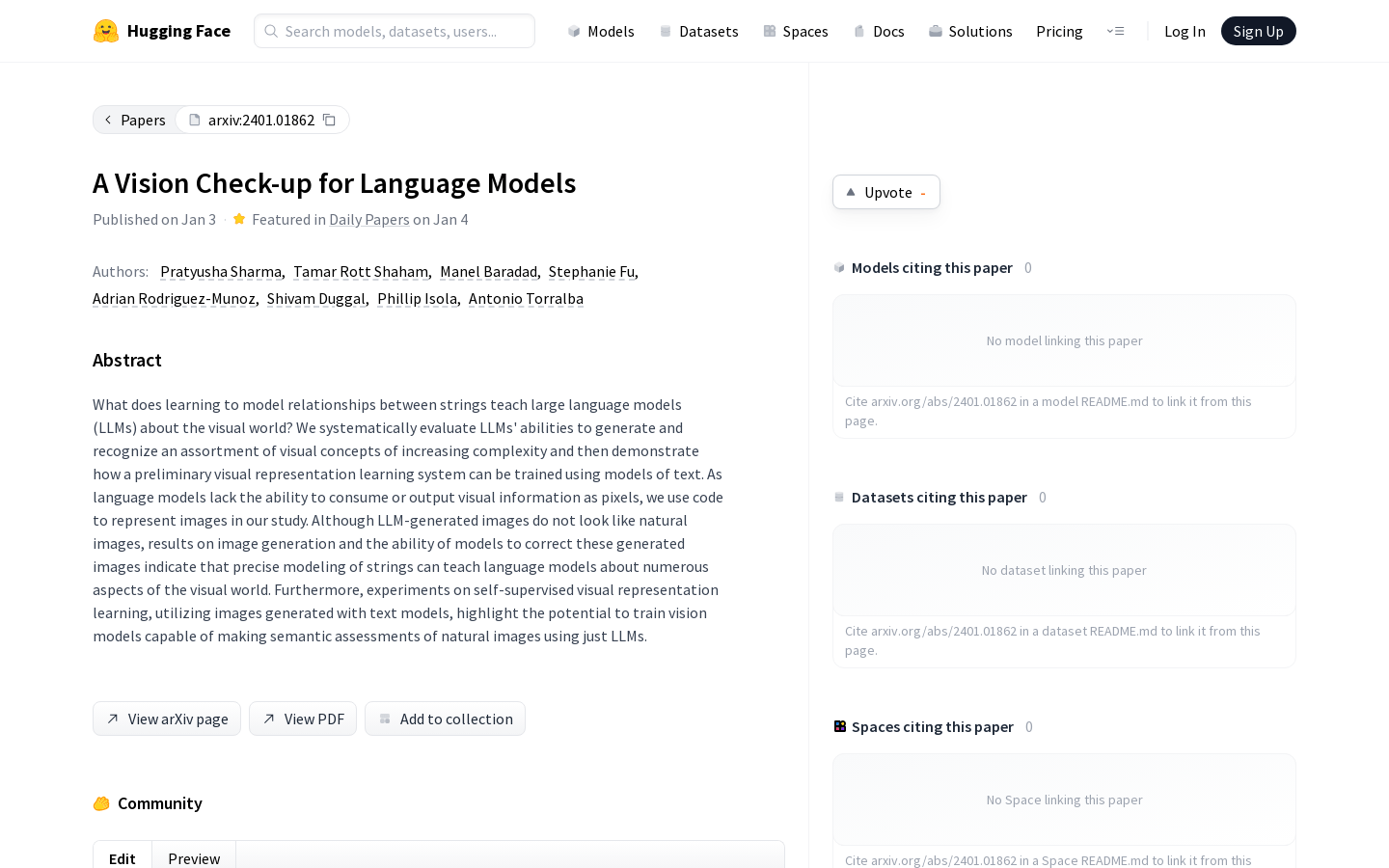Click the search magnifier icon
The width and height of the screenshot is (1389, 868).
[x=271, y=31]
